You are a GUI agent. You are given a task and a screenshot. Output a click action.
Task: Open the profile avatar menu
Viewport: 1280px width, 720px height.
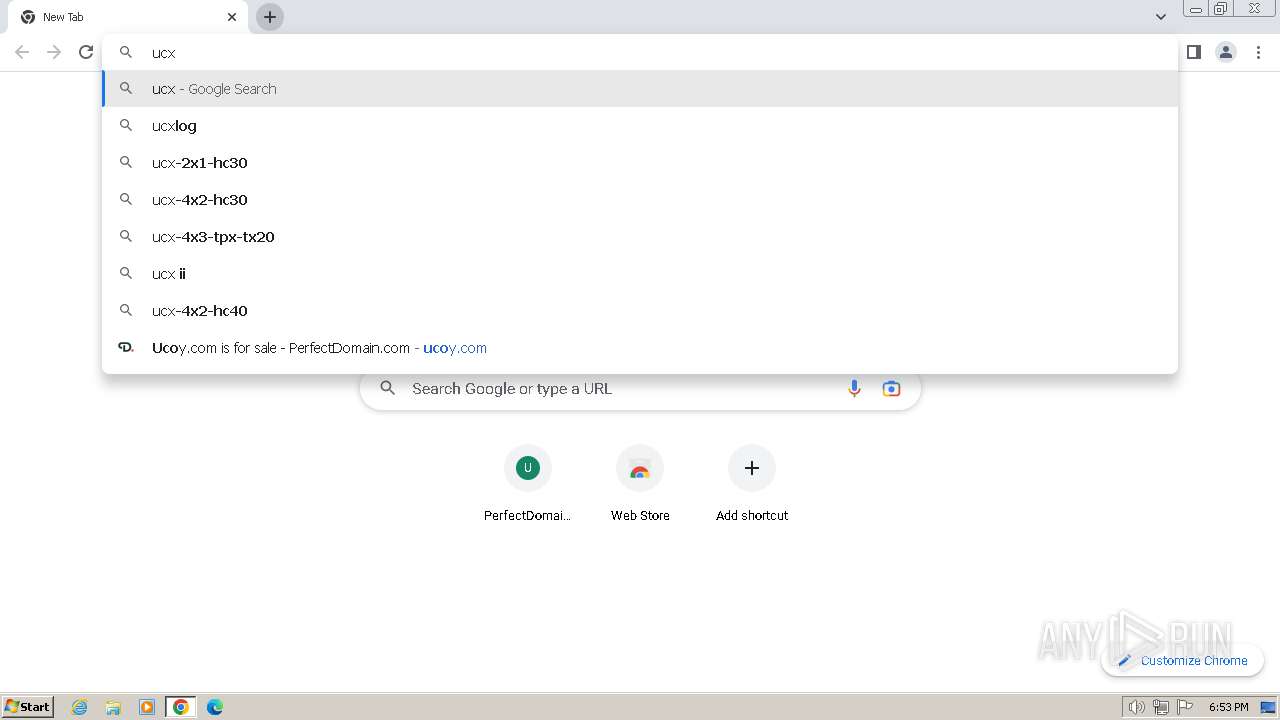tap(1226, 52)
